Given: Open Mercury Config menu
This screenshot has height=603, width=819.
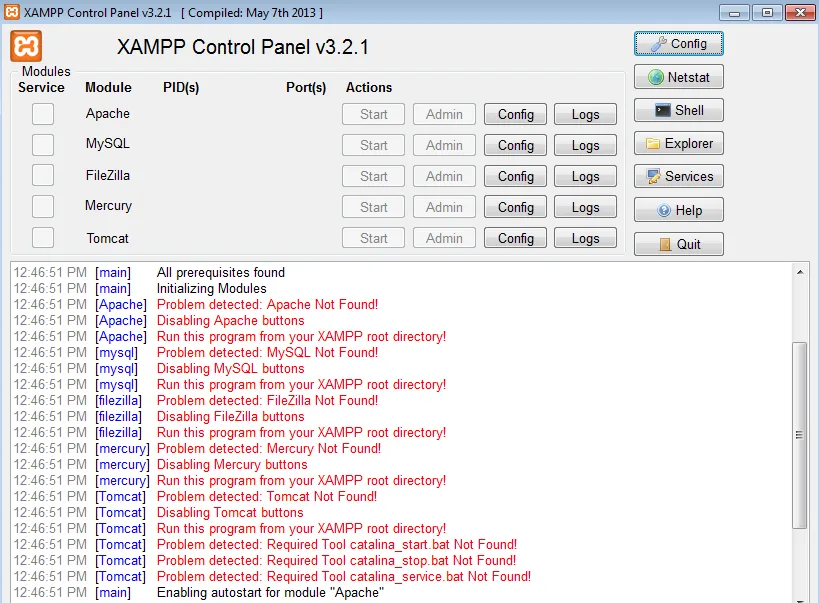Looking at the screenshot, I should (516, 207).
